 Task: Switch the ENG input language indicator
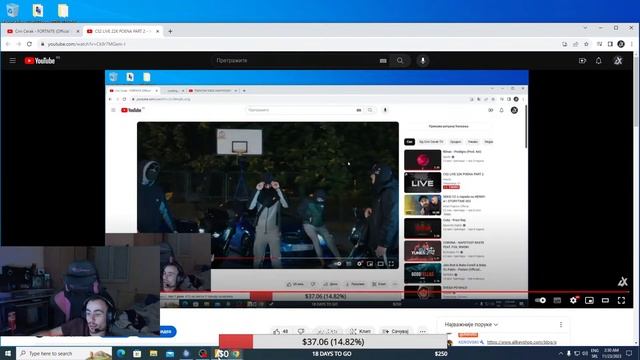[595, 353]
